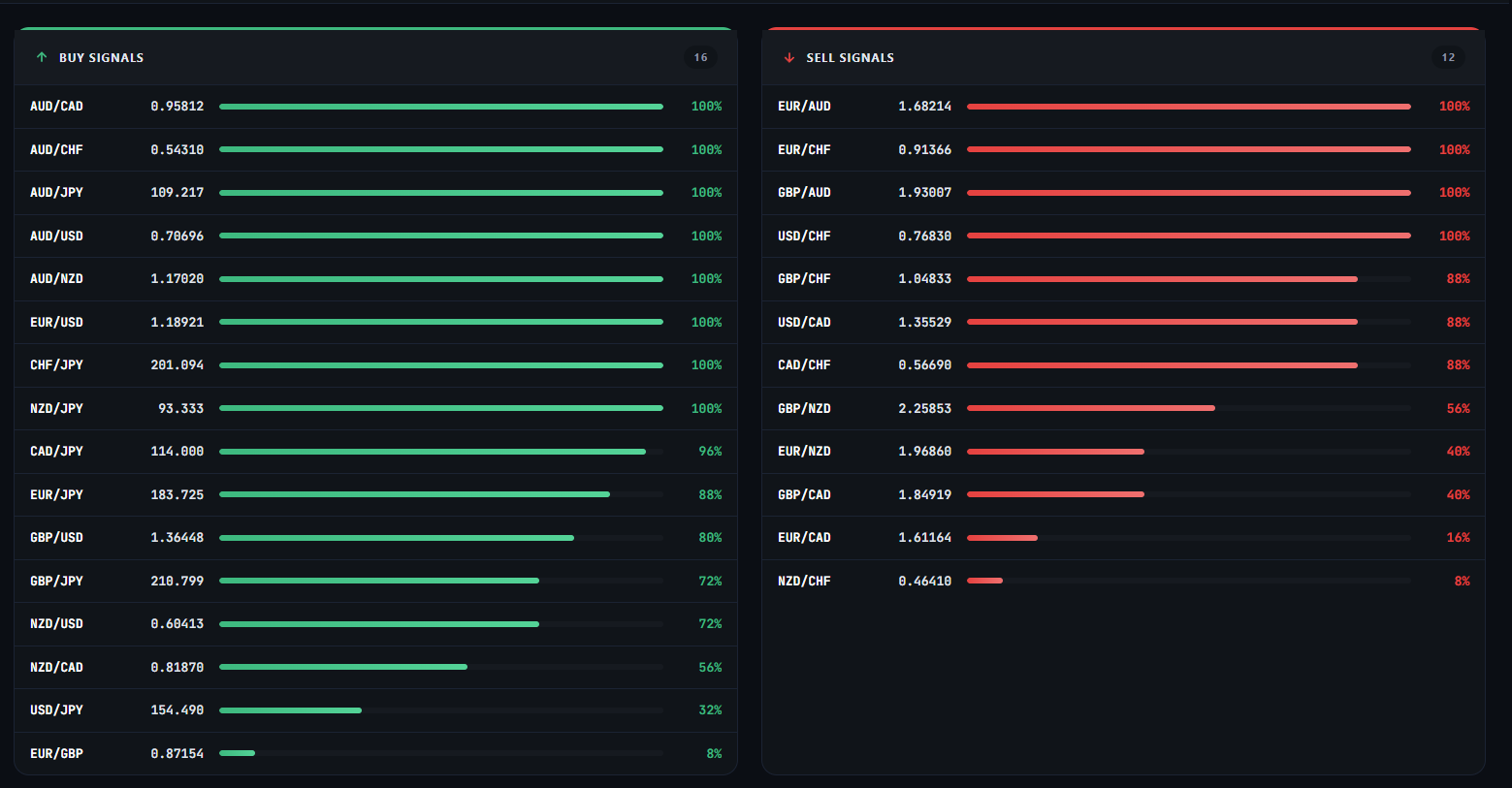The height and width of the screenshot is (788, 1512).
Task: Open the AUD/CAD pair in buy signals
Action: pyautogui.click(x=56, y=107)
